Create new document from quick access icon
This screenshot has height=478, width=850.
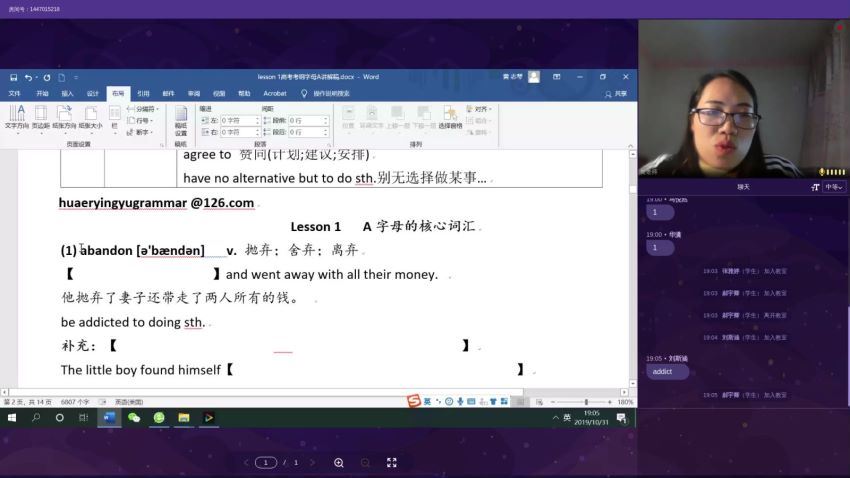pos(61,77)
